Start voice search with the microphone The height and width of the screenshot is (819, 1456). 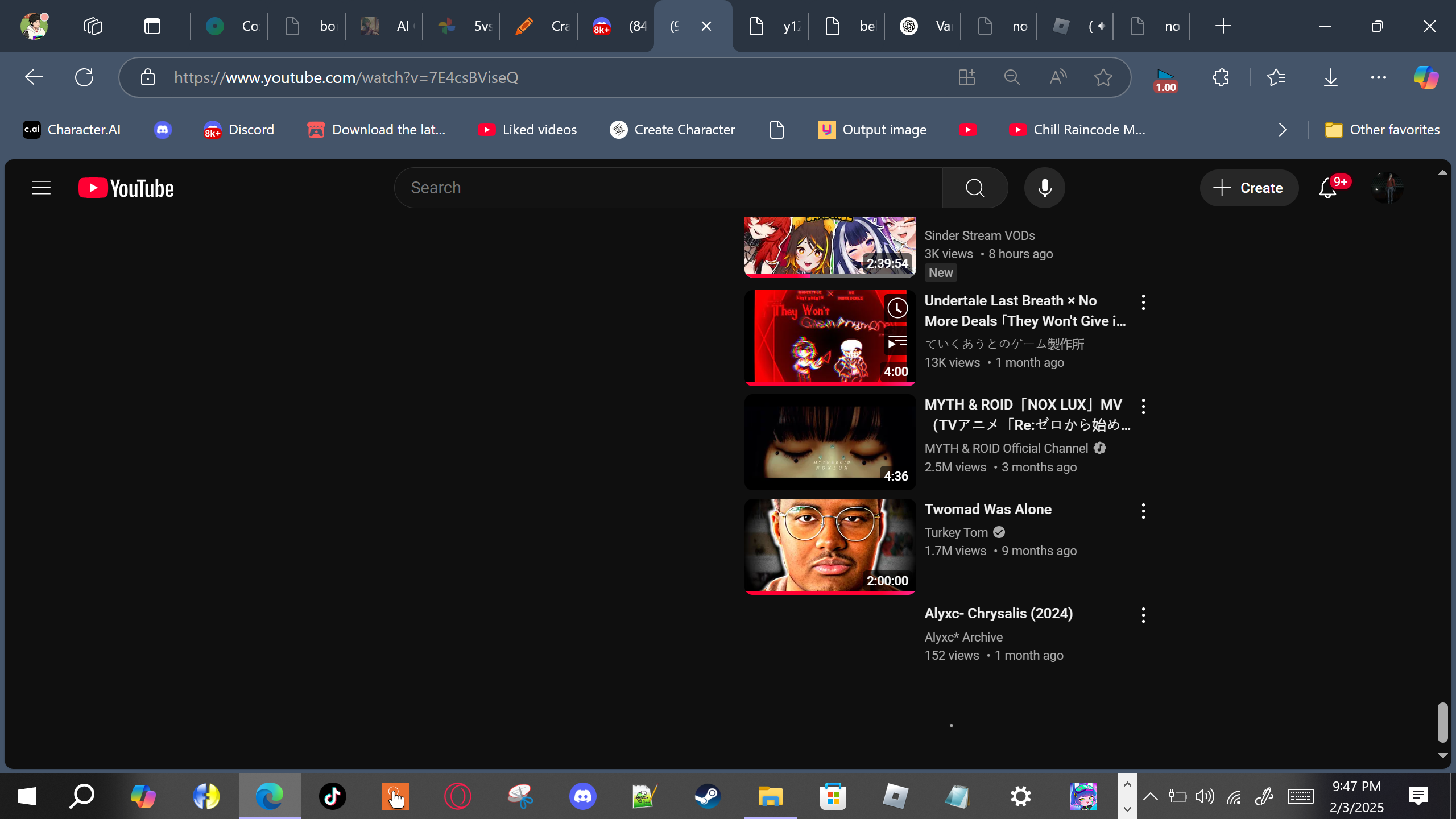coord(1045,188)
